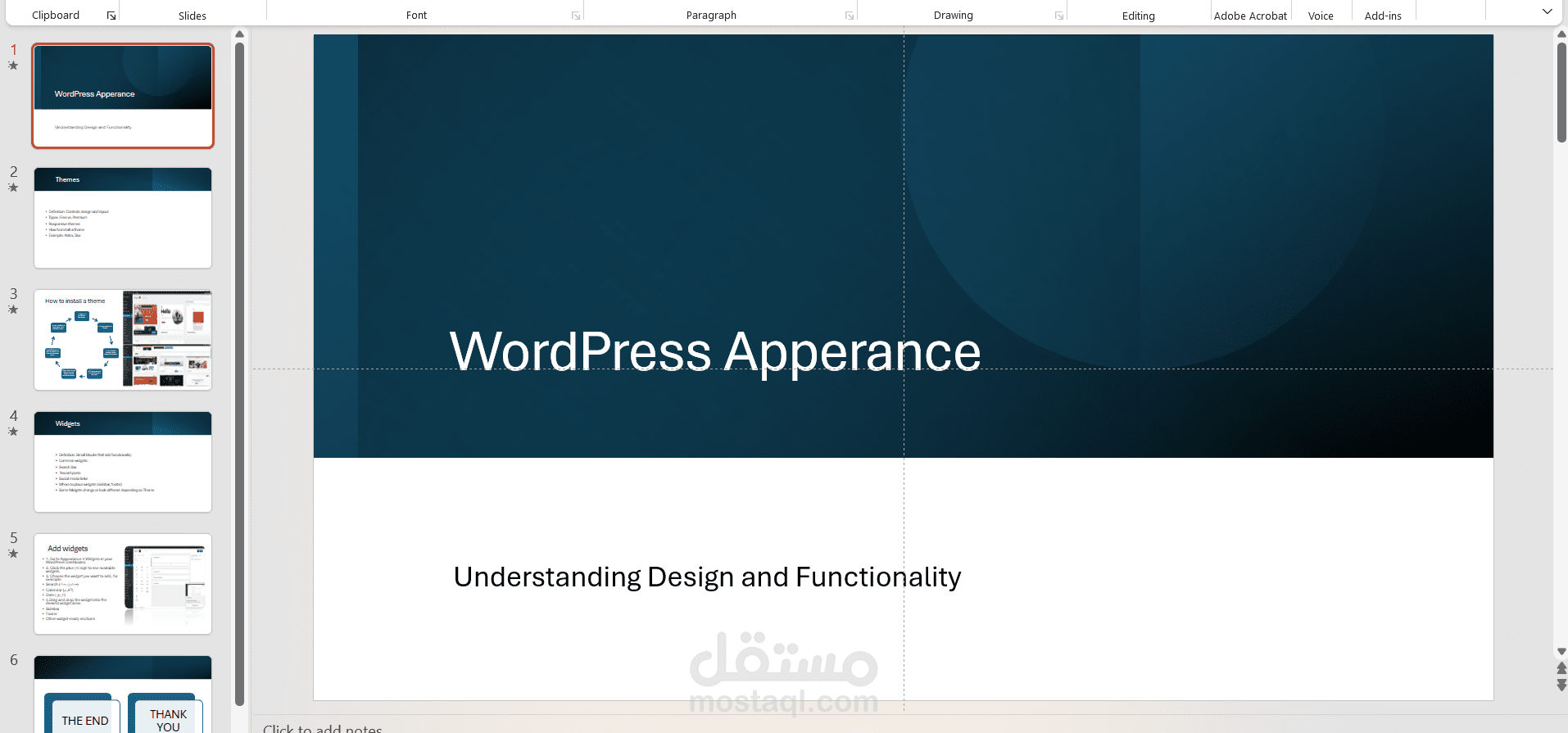The height and width of the screenshot is (733, 1568).
Task: Open the Font dialog launcher
Action: (x=576, y=16)
